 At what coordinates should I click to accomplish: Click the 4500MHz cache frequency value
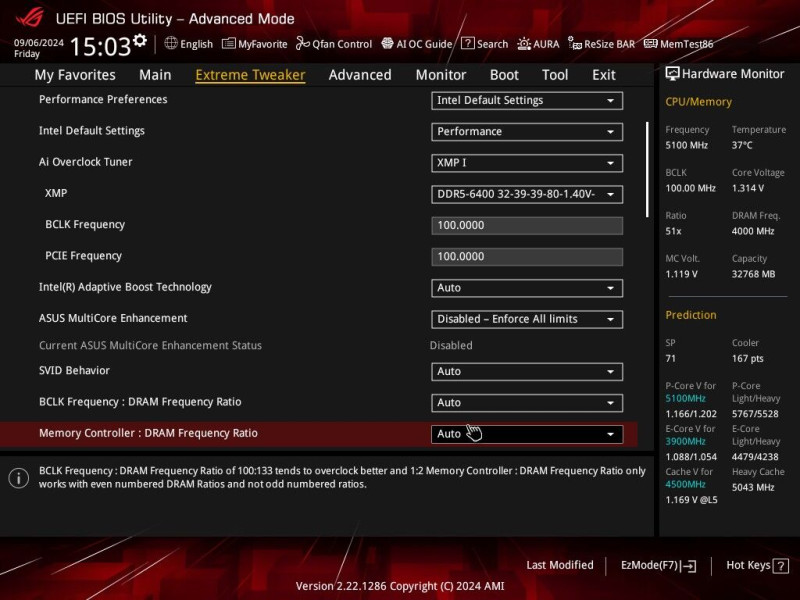(x=685, y=484)
